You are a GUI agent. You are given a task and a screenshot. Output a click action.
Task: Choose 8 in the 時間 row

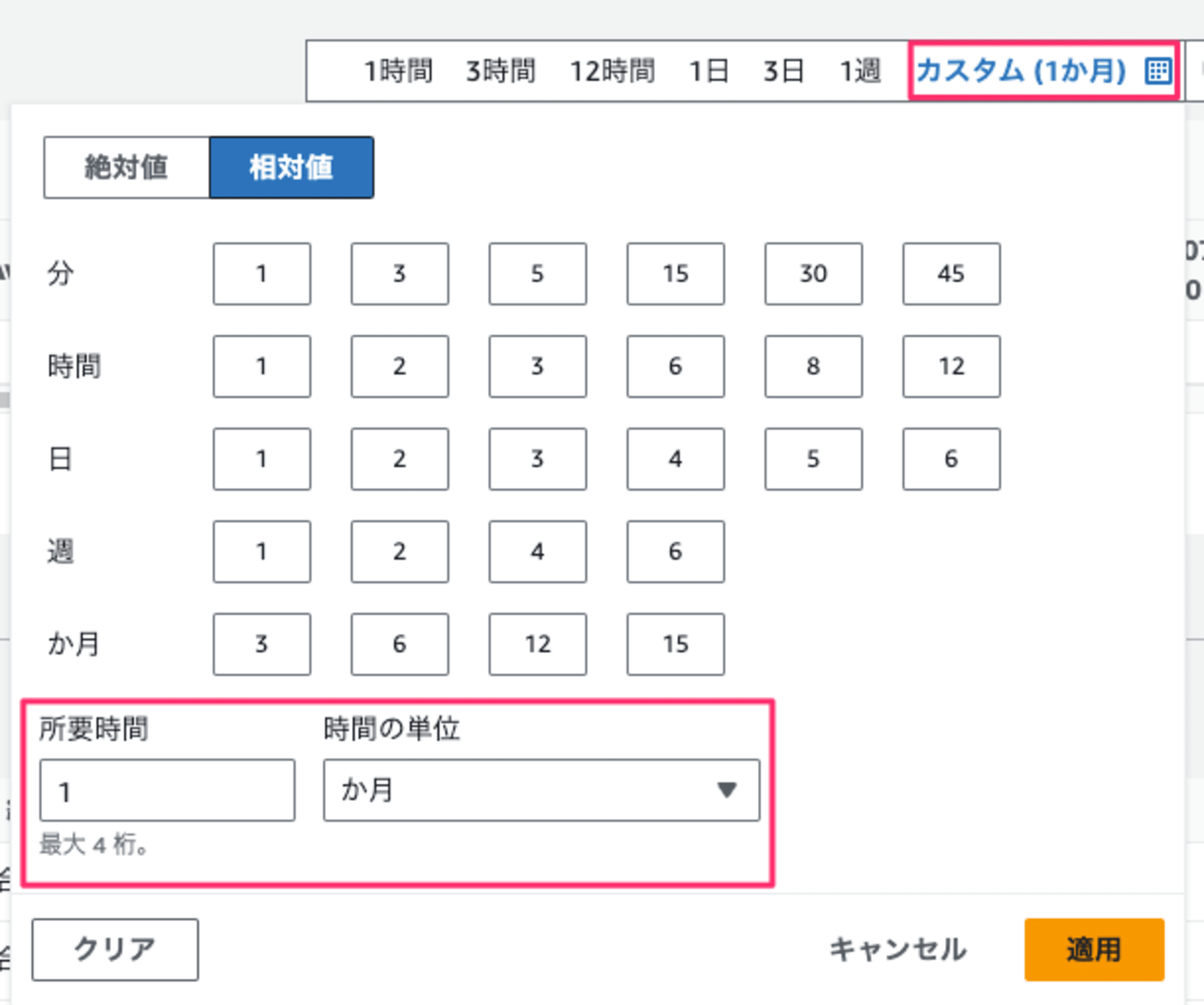(x=813, y=367)
